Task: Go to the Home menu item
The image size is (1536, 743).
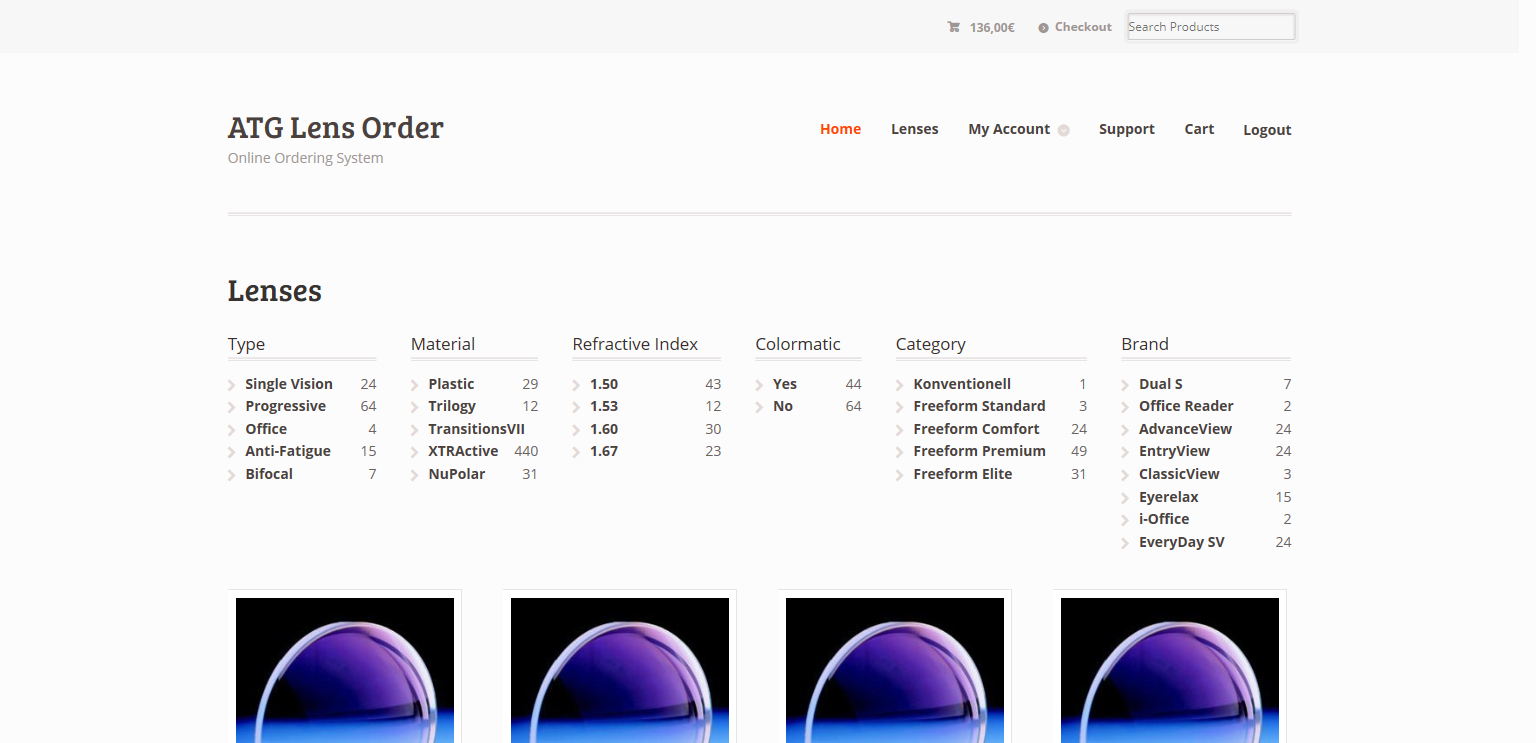Action: [x=840, y=129]
